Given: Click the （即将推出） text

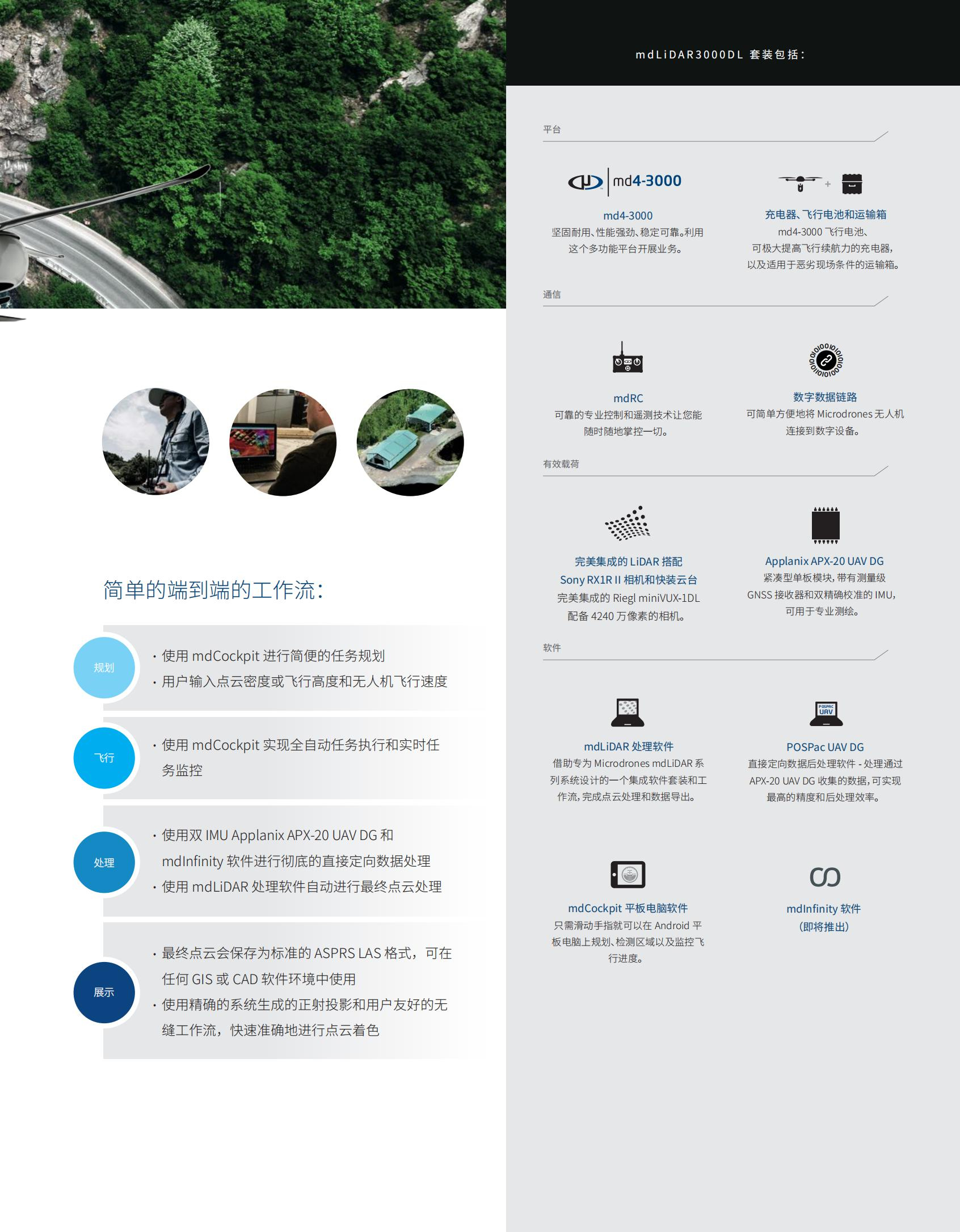Looking at the screenshot, I should point(824,927).
